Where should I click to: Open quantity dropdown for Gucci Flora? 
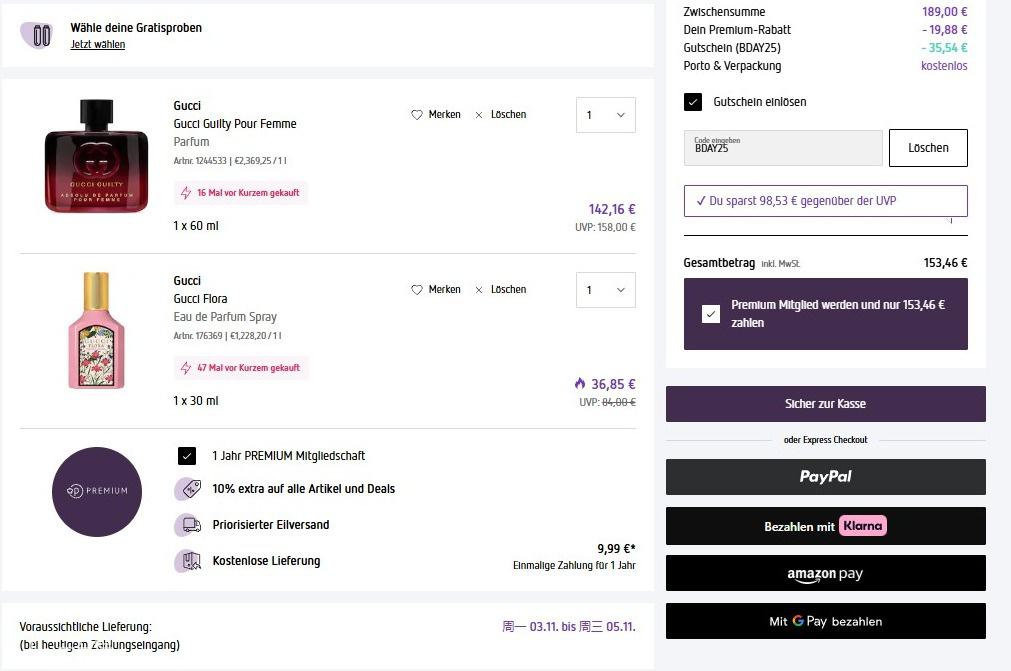pos(606,290)
